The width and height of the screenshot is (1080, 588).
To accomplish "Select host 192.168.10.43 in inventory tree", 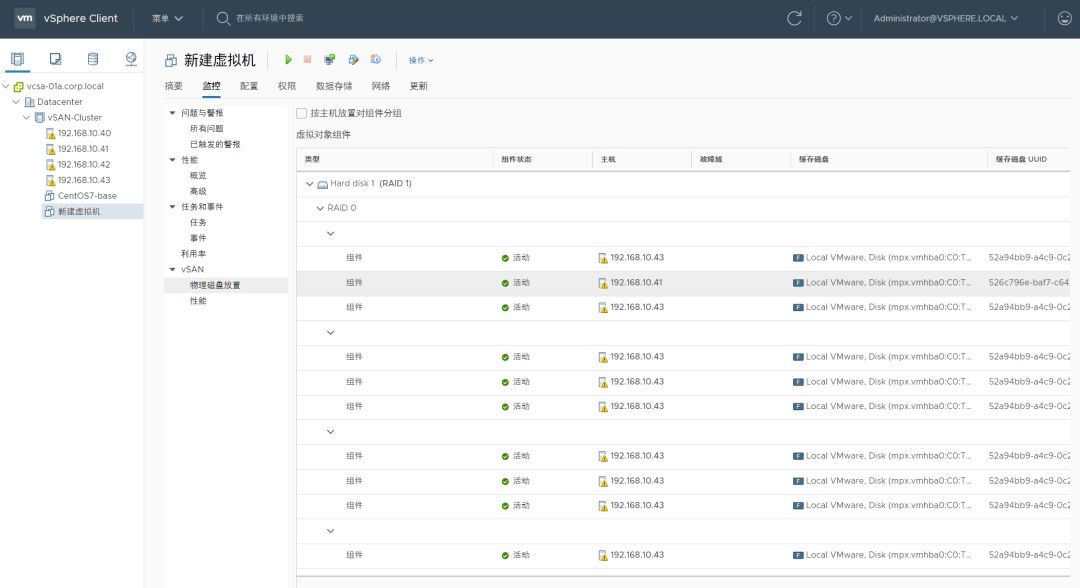I will point(83,180).
